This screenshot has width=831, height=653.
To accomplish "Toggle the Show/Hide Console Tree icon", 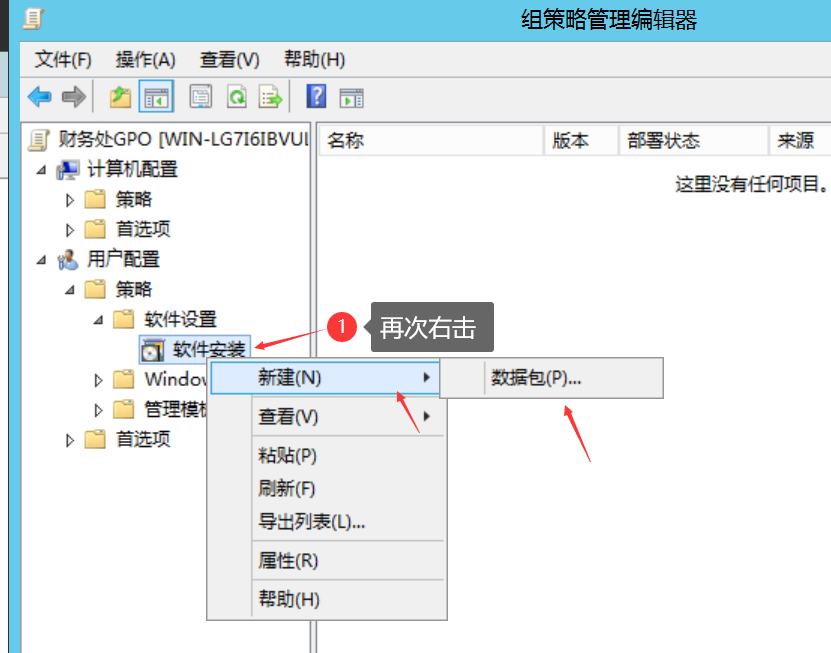I will click(x=156, y=97).
